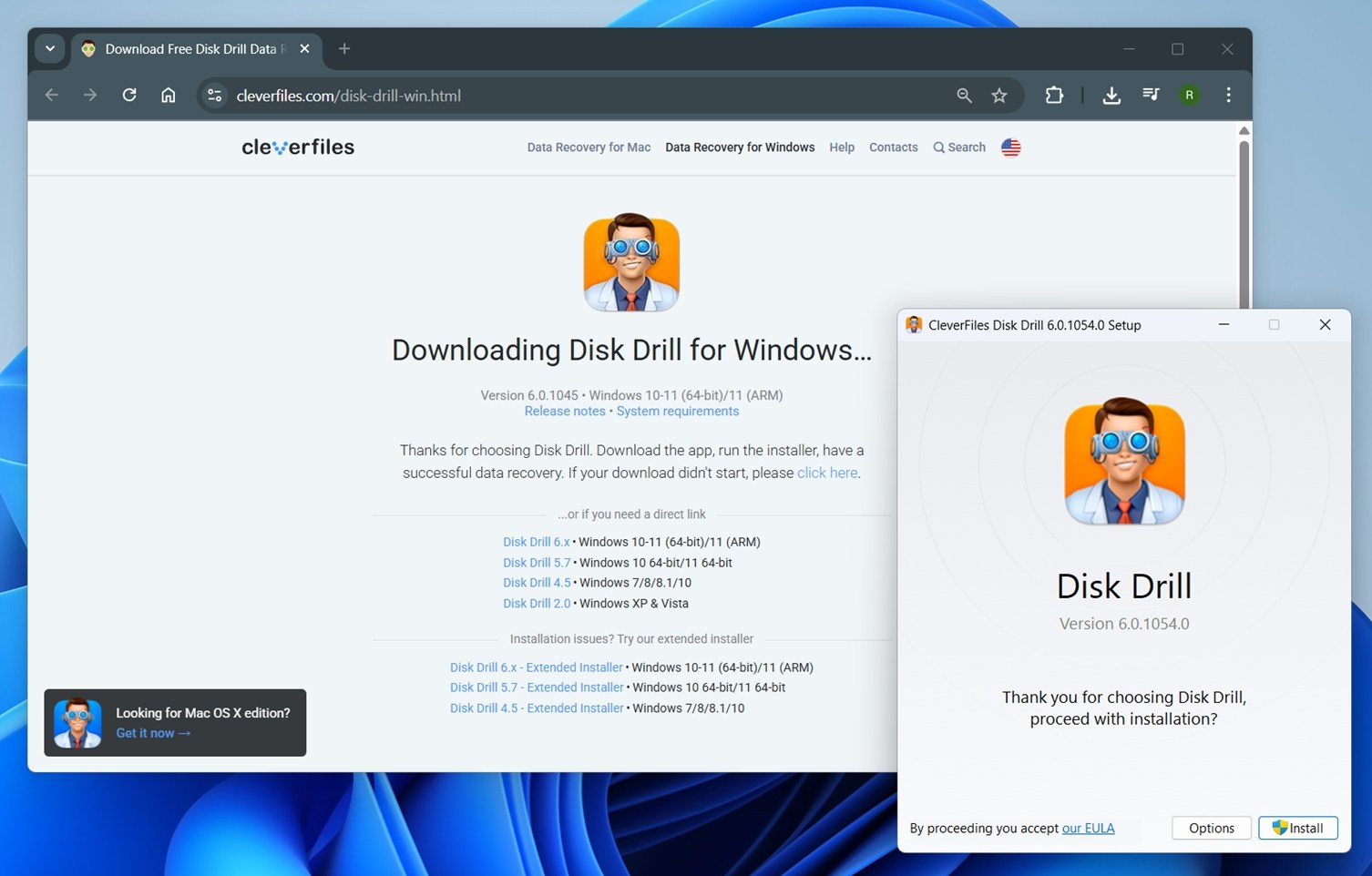Bookmark this page with the star icon
The image size is (1372, 876).
click(x=999, y=96)
